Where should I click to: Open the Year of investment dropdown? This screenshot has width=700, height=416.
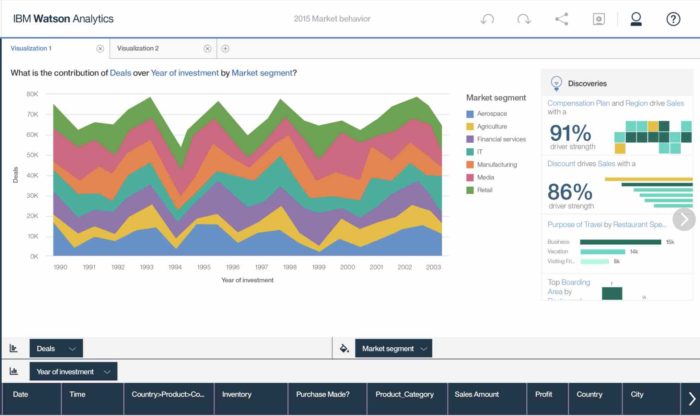(73, 371)
